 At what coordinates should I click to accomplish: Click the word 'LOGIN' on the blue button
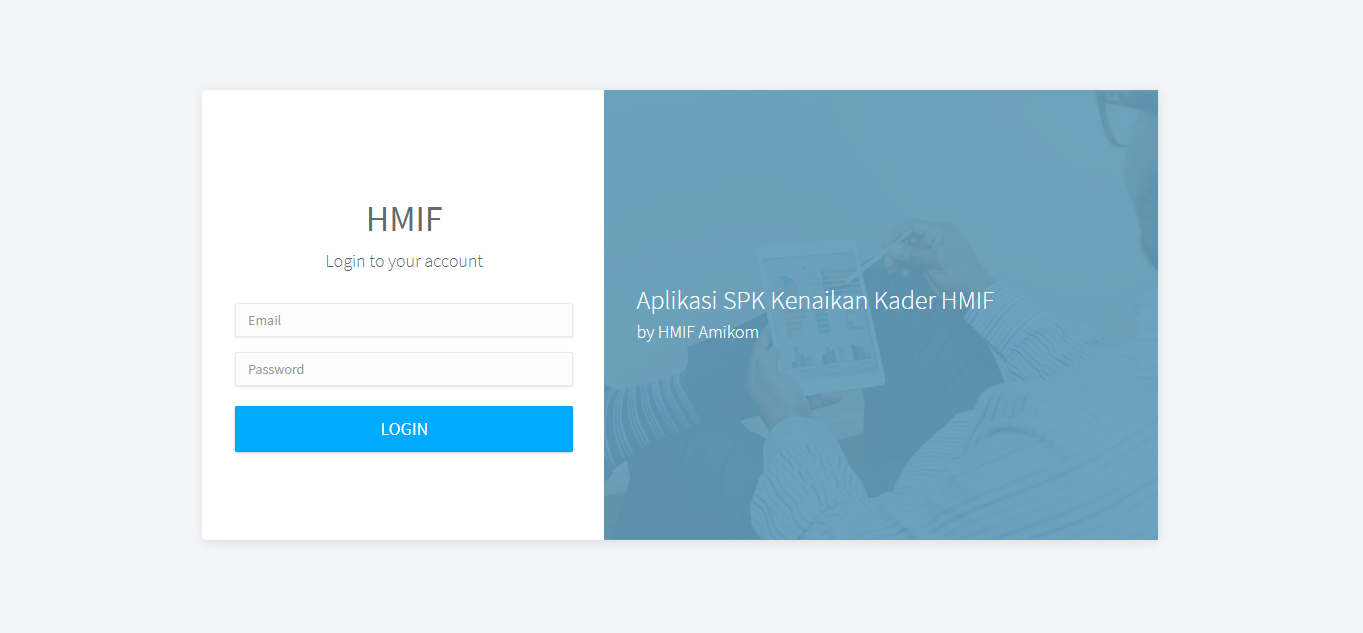click(x=404, y=429)
